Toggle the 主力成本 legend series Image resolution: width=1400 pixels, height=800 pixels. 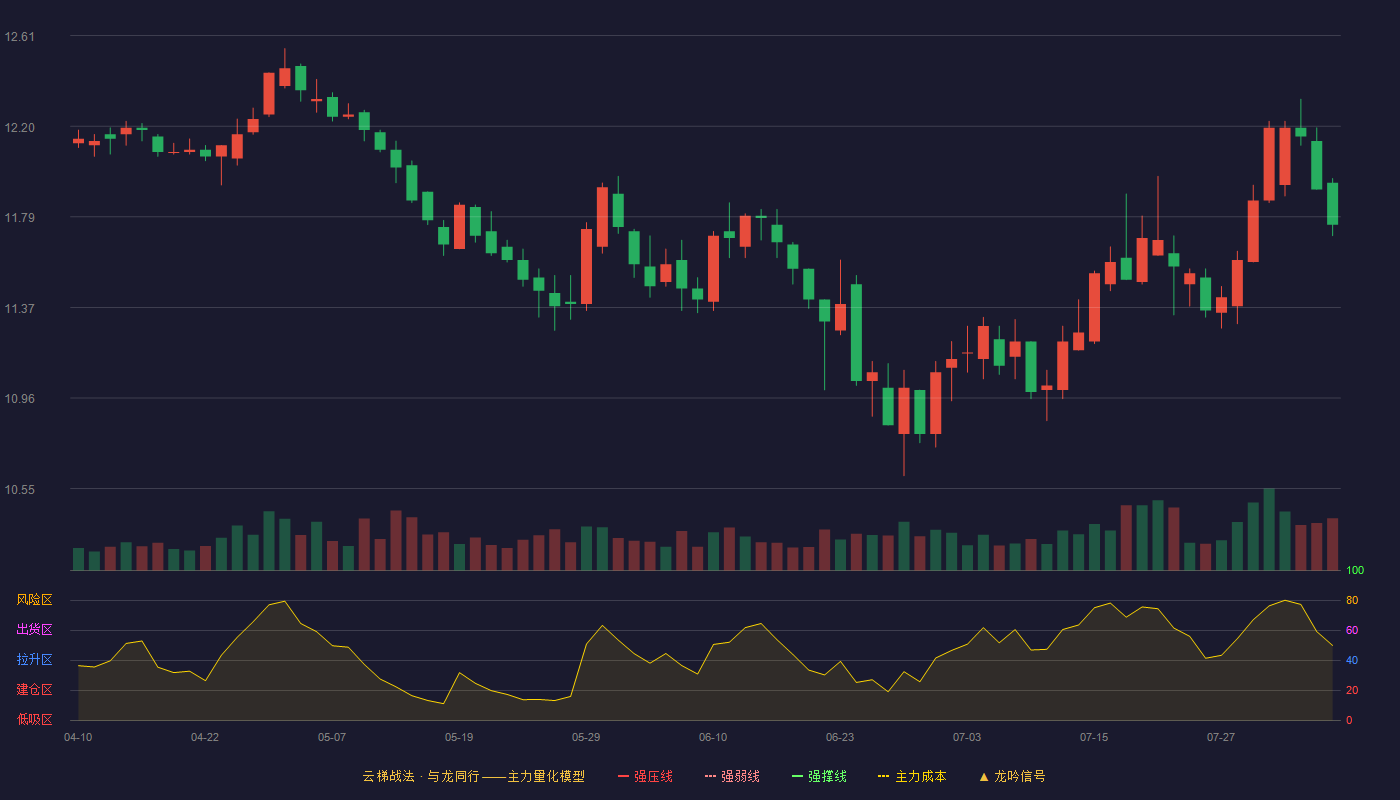click(912, 776)
